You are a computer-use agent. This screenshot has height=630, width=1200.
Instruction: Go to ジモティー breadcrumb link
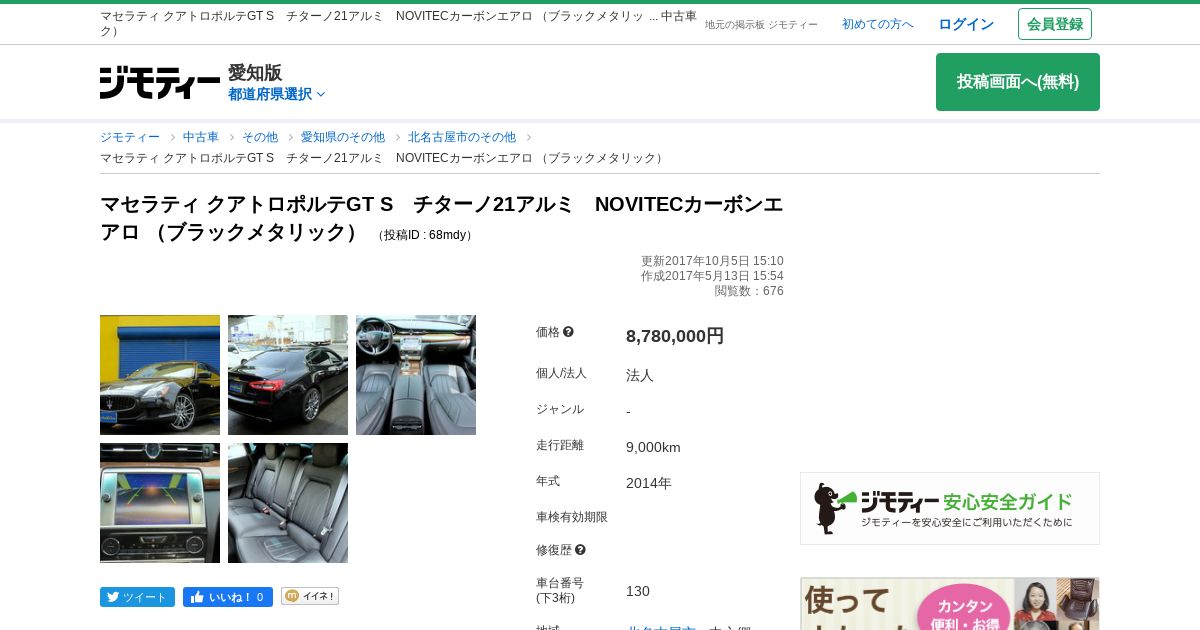pyautogui.click(x=130, y=137)
